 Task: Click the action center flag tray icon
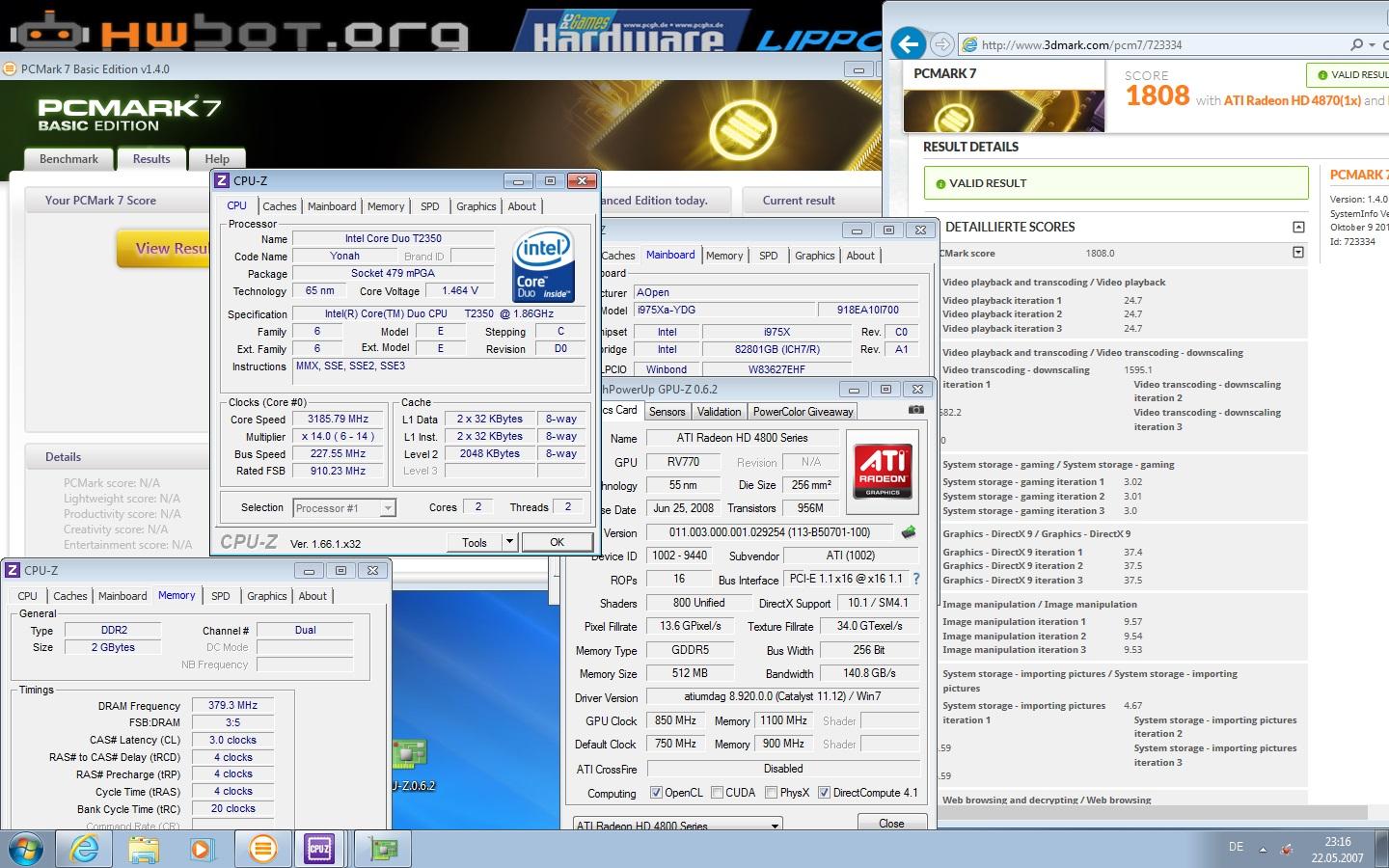(1287, 850)
